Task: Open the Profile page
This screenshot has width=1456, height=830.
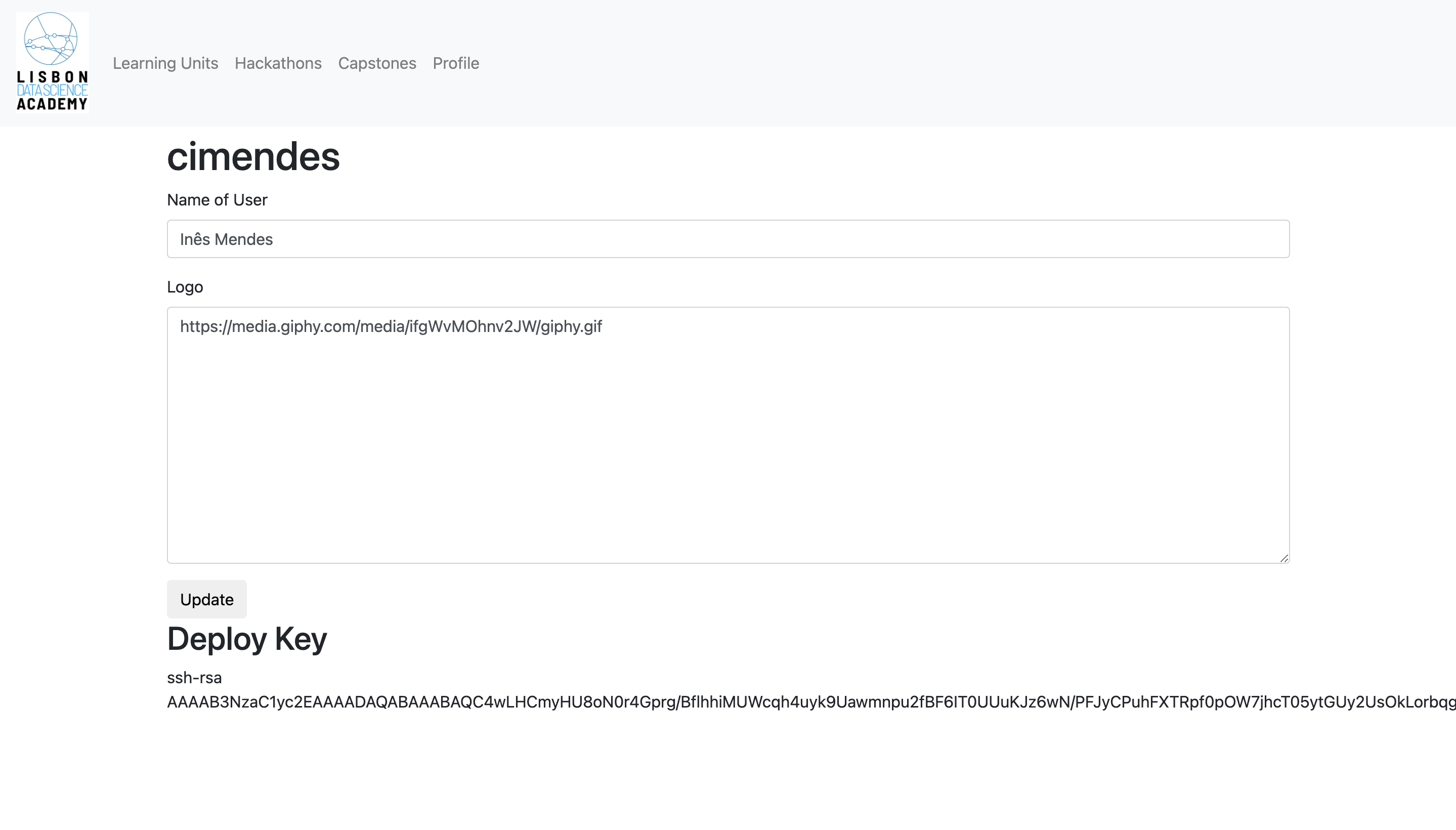Action: pyautogui.click(x=455, y=63)
